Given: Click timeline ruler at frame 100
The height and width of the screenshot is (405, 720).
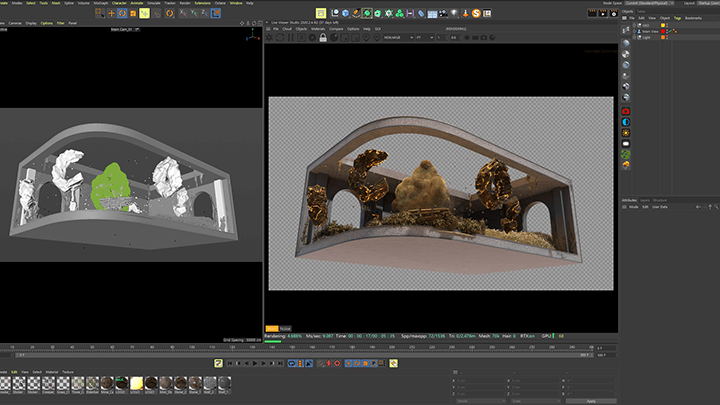Looking at the screenshot, I should tap(192, 348).
